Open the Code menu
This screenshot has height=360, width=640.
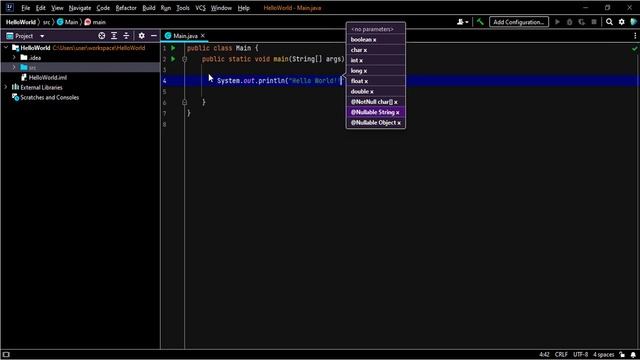tap(103, 8)
